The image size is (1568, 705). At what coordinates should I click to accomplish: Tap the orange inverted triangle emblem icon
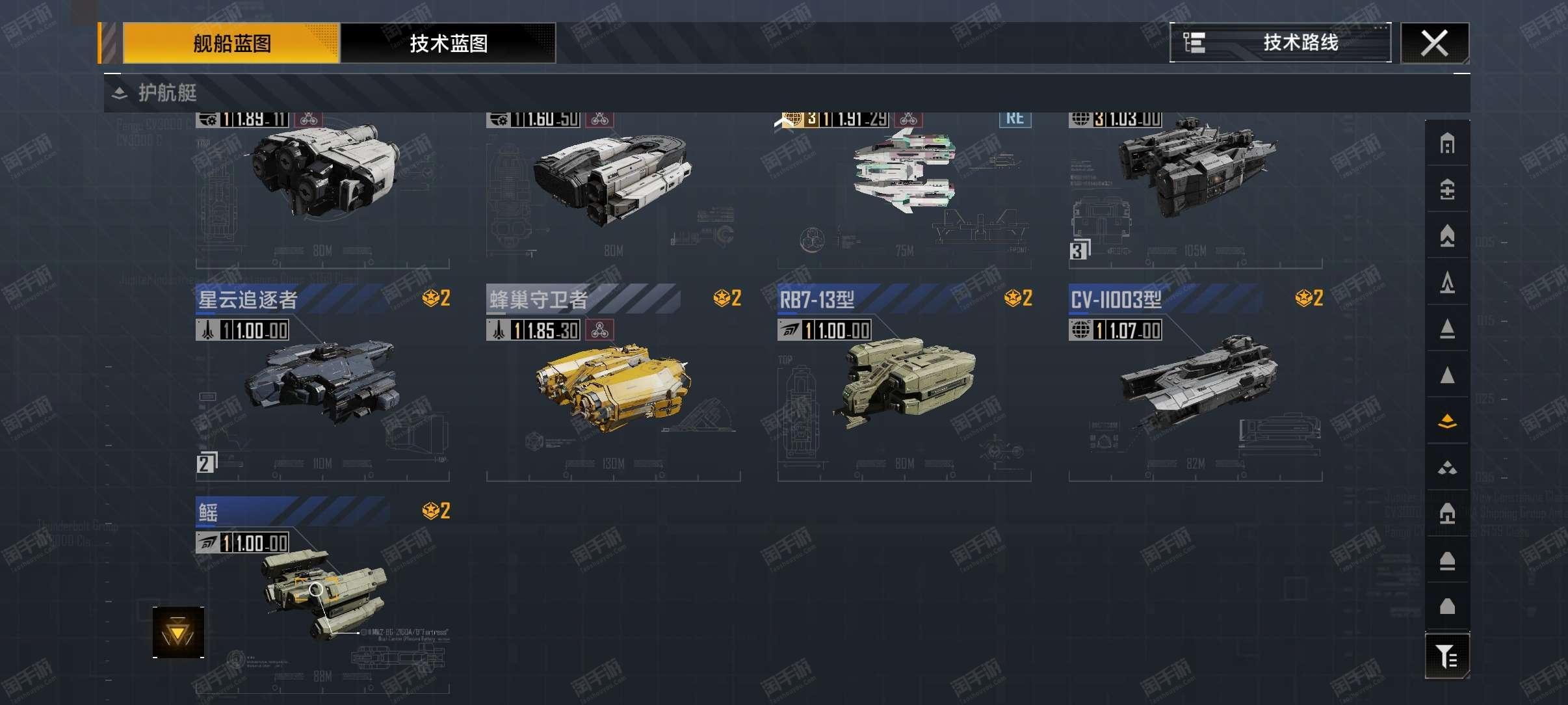coord(178,632)
